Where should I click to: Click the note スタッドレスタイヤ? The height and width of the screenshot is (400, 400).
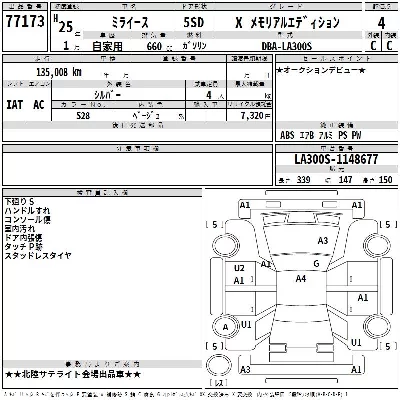click(38, 256)
